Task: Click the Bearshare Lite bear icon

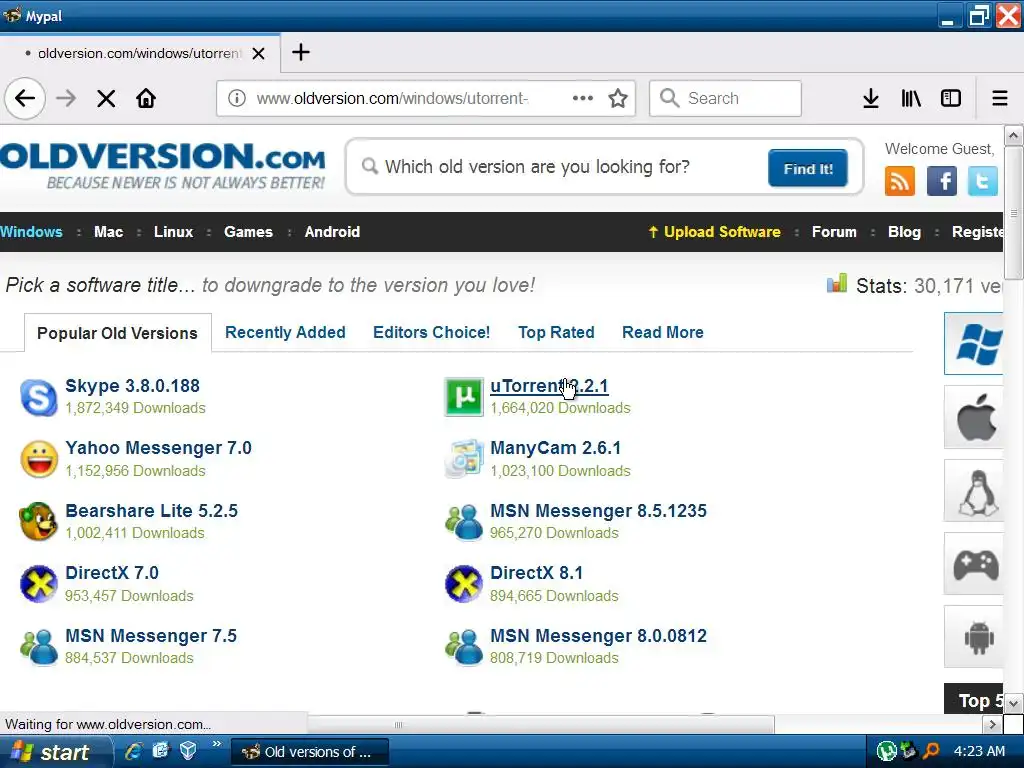Action: tap(39, 522)
